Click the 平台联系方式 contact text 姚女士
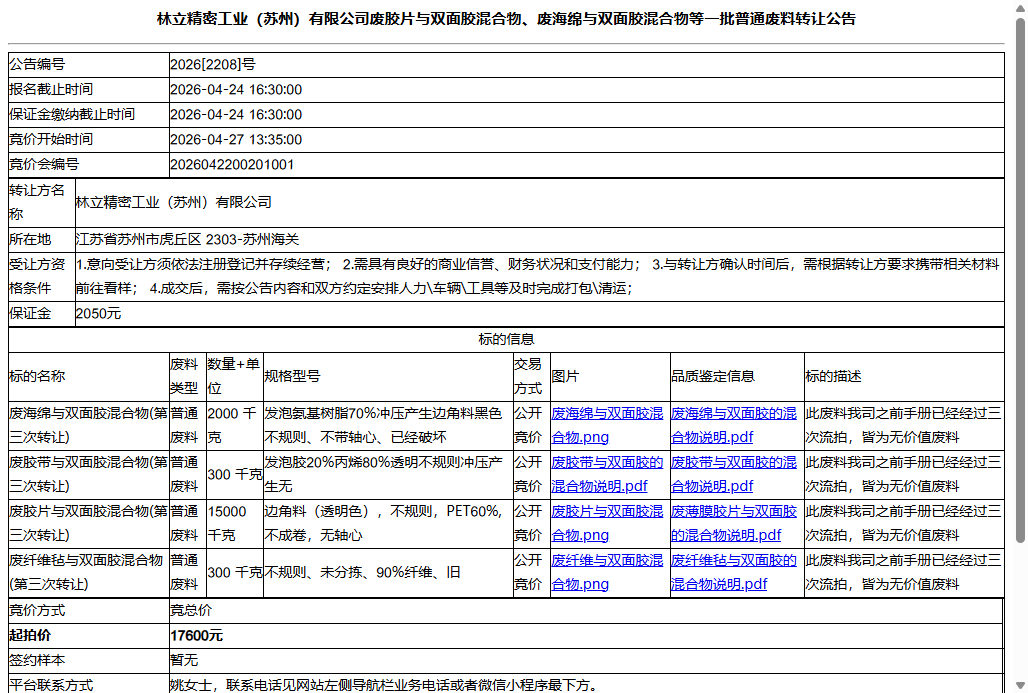Screen dimensions: 1028x693 tap(384, 685)
